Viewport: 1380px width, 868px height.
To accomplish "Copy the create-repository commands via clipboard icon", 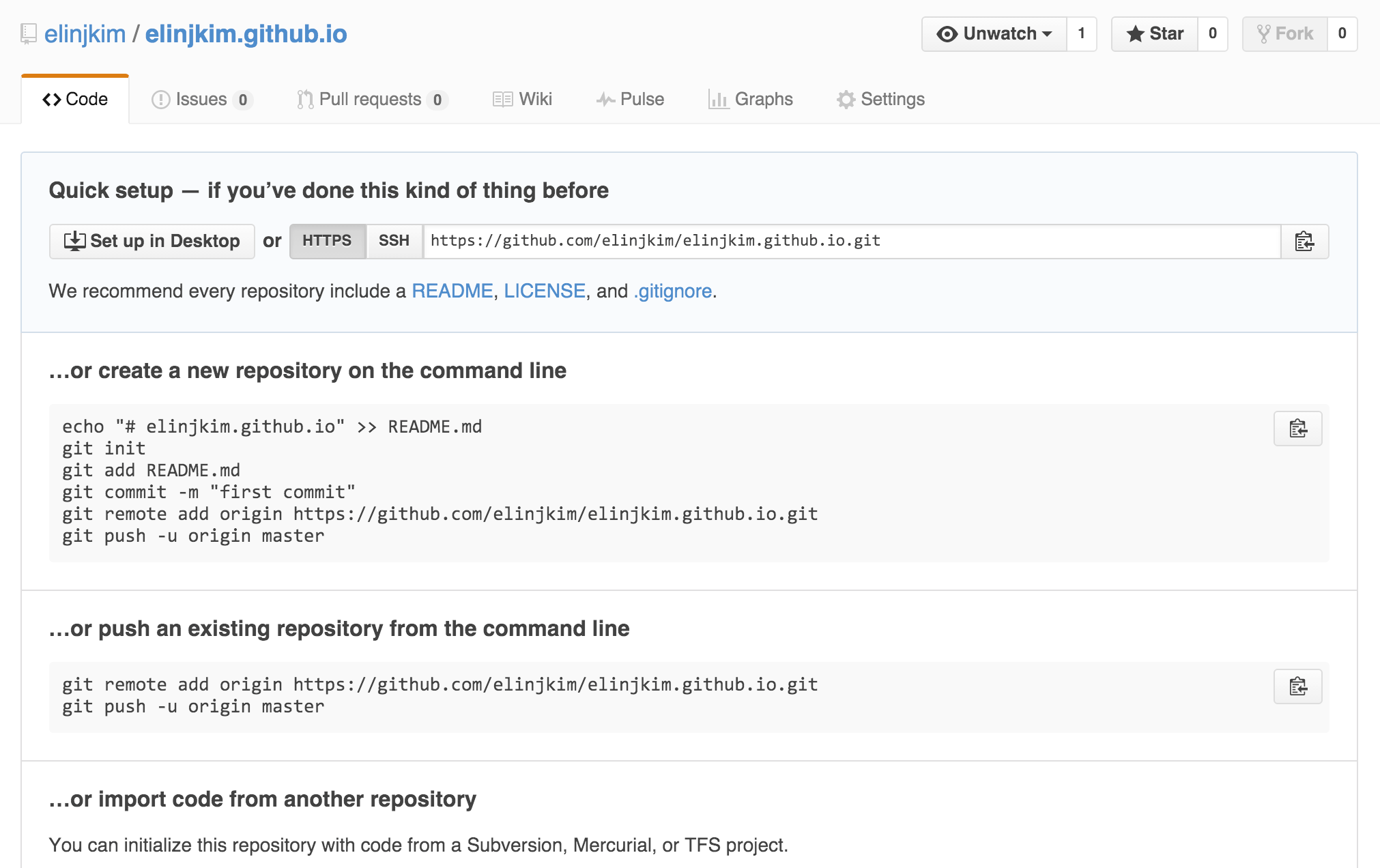I will 1297,429.
